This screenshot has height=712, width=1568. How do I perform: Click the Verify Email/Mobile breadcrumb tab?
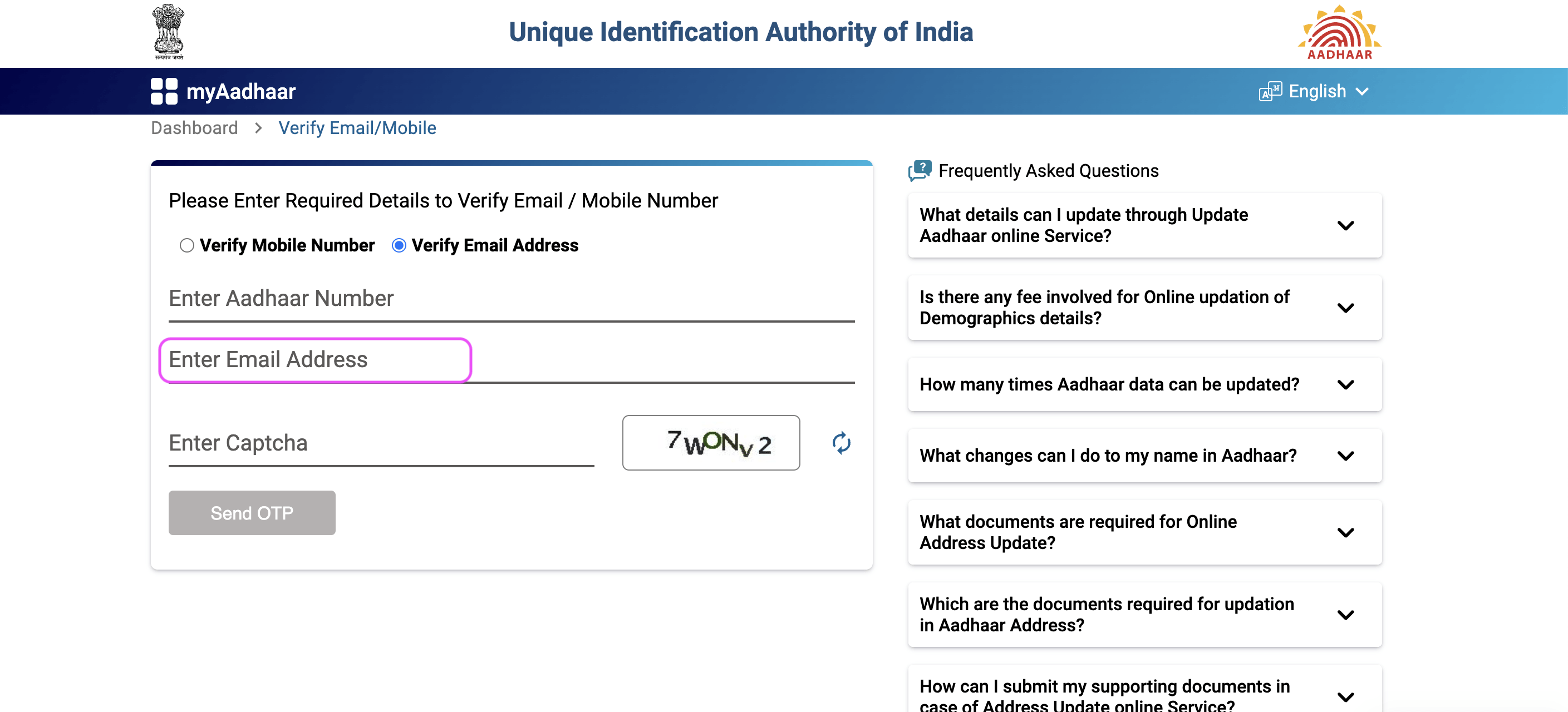358,128
